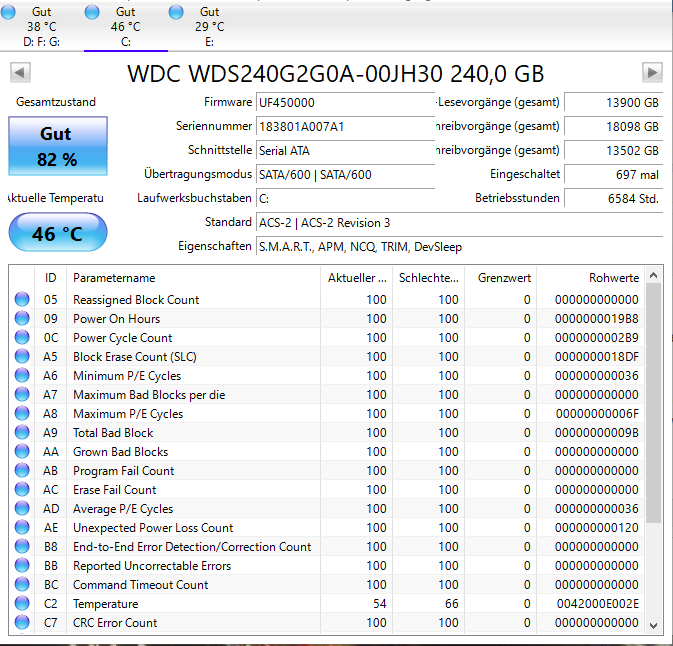
Task: Click the Übertragungsmodus field SATA/600 | SATA/600
Action: coord(346,175)
